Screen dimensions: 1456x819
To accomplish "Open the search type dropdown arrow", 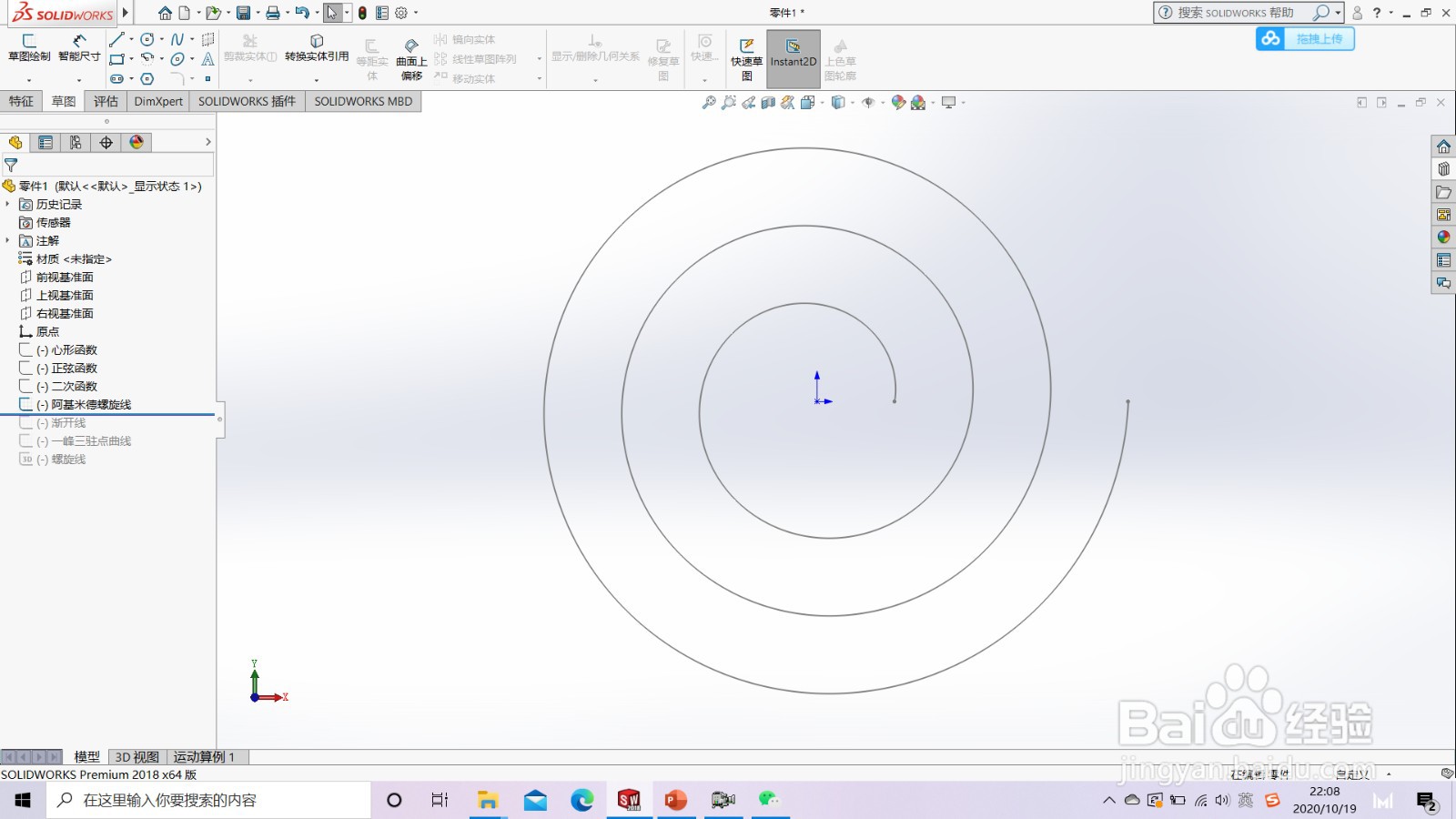I will click(1338, 13).
